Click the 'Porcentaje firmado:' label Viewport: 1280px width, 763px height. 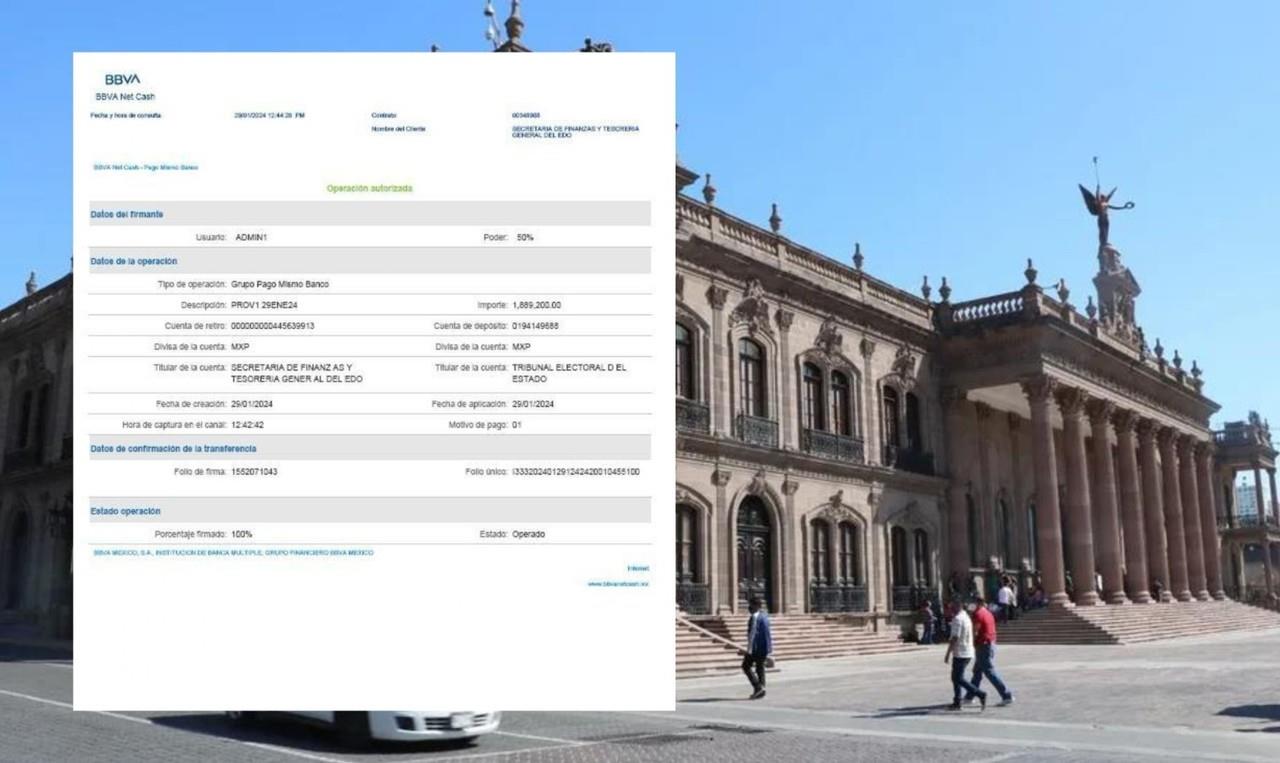pos(191,534)
